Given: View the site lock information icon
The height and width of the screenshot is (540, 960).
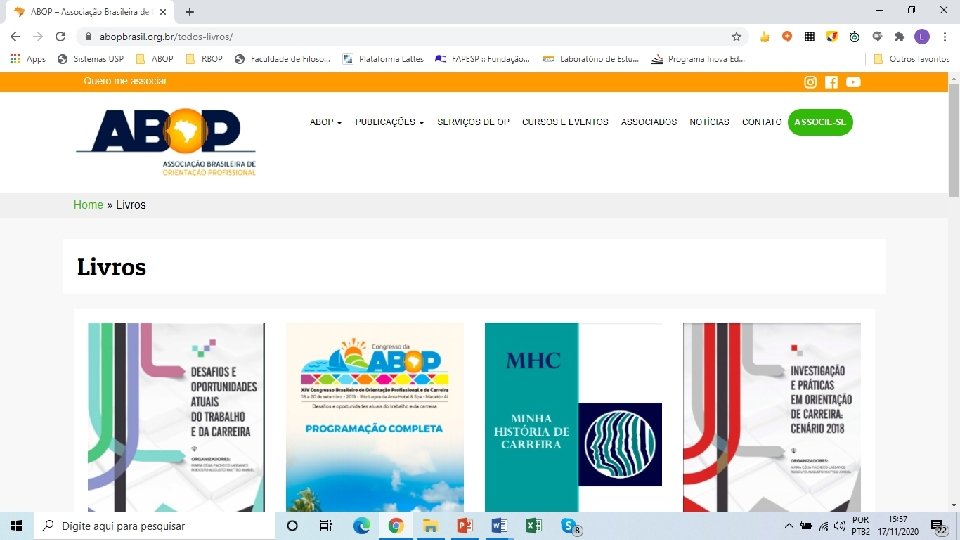Looking at the screenshot, I should (x=88, y=37).
